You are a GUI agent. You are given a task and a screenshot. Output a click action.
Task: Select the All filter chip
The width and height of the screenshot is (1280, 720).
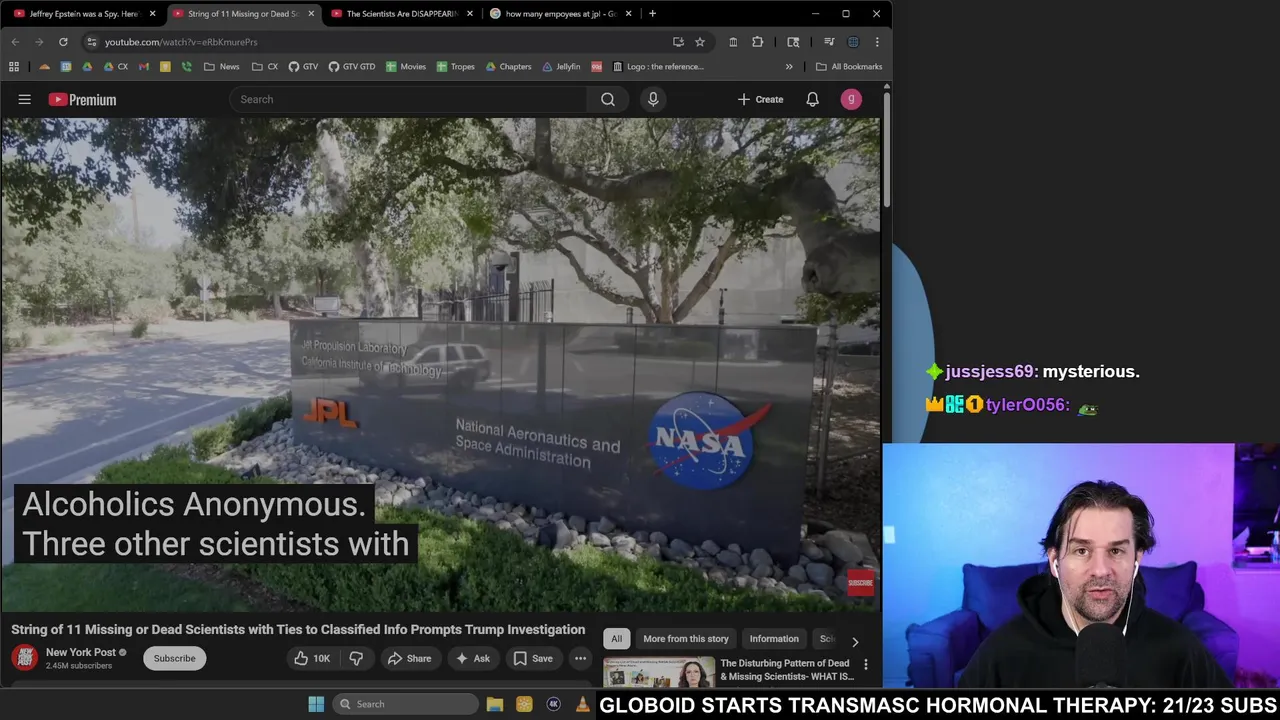[x=616, y=639]
